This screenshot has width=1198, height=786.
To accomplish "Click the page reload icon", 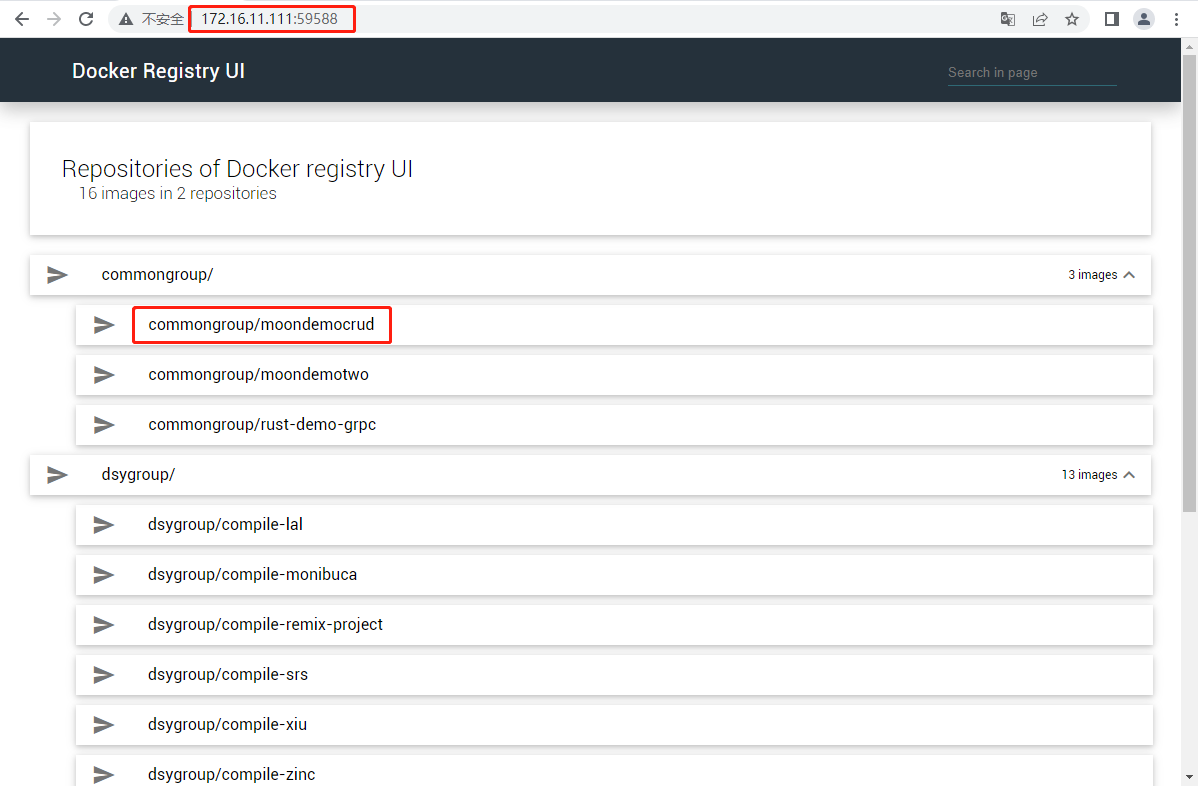I will [85, 18].
